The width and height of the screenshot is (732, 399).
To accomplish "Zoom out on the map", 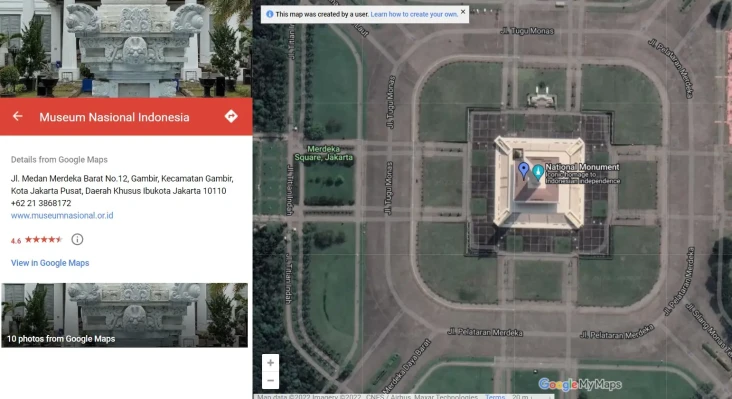I will point(270,380).
